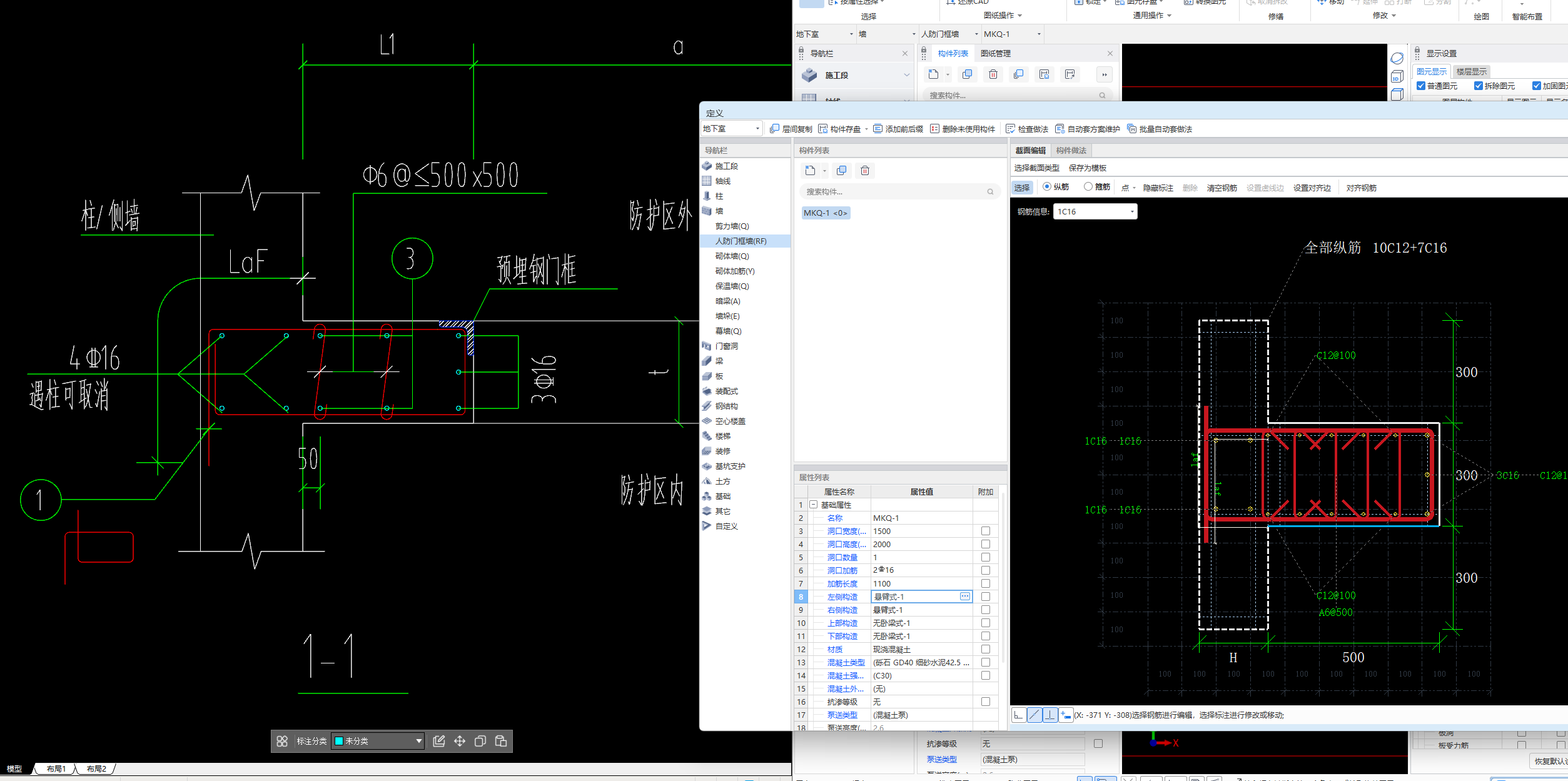
Task: Expand more tools chevron in background list
Action: pos(1105,74)
